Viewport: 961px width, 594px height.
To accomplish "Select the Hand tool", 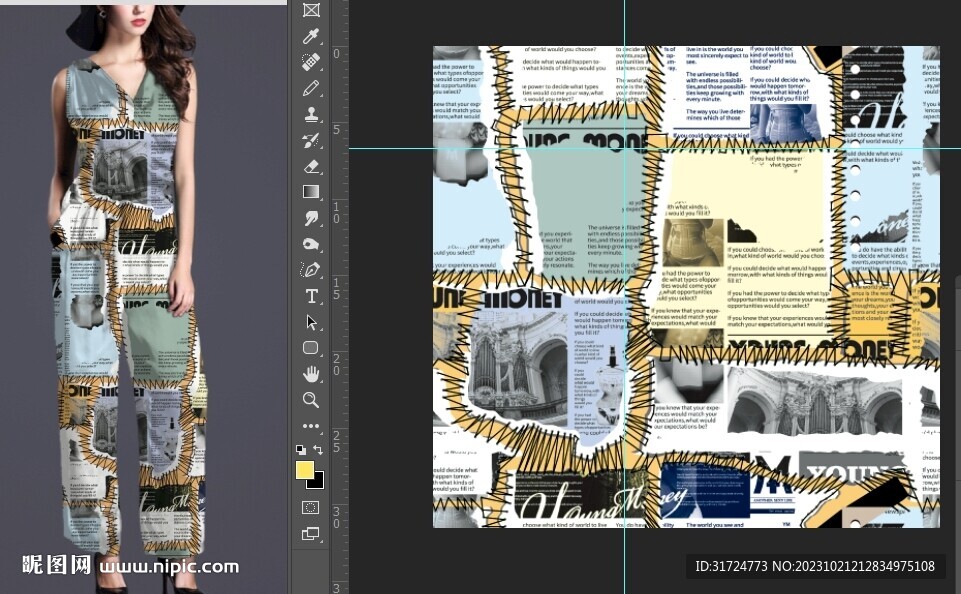I will (x=311, y=374).
